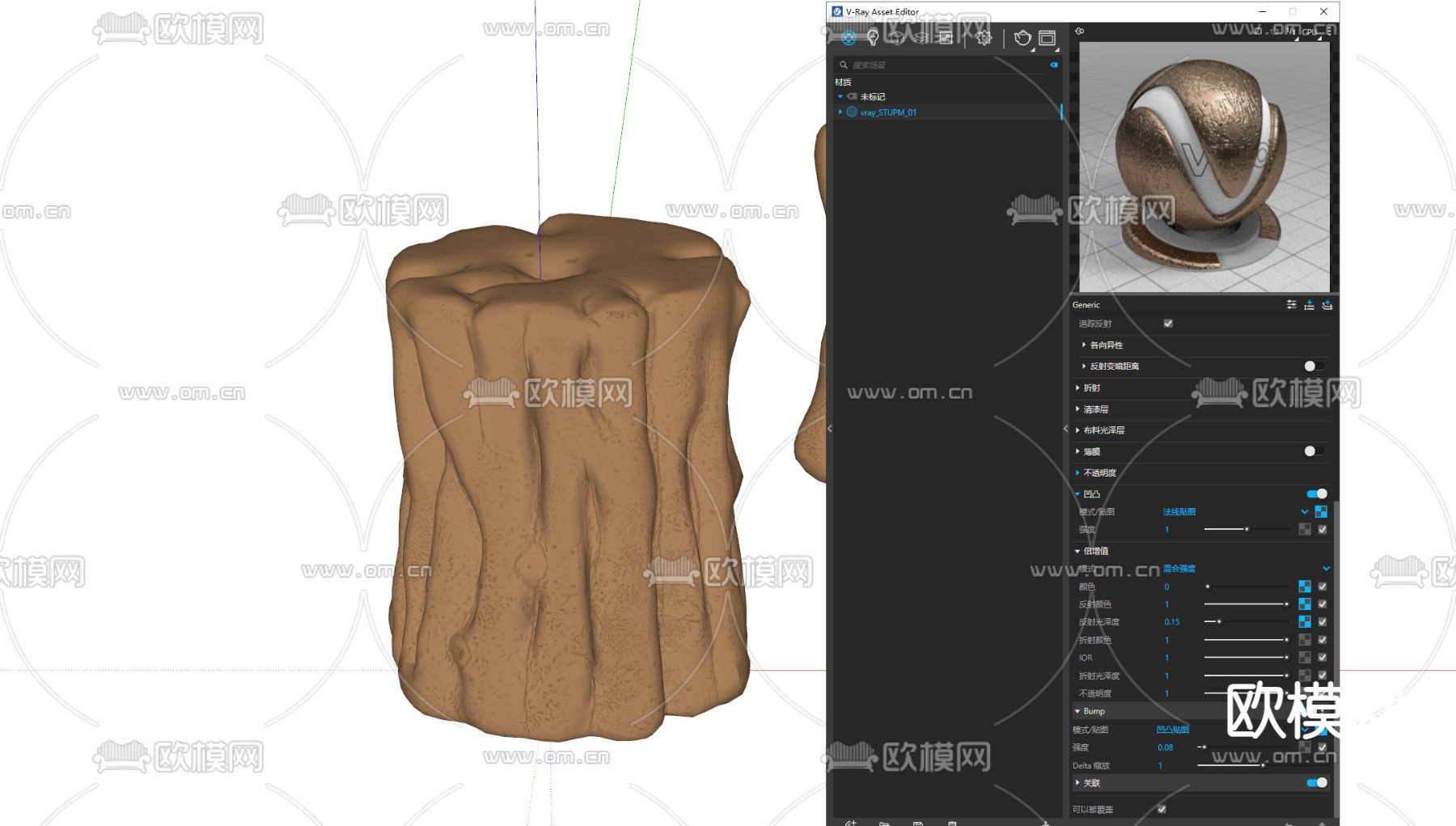The width and height of the screenshot is (1456, 826).
Task: Click the Generic layer header label
Action: pyautogui.click(x=1086, y=305)
